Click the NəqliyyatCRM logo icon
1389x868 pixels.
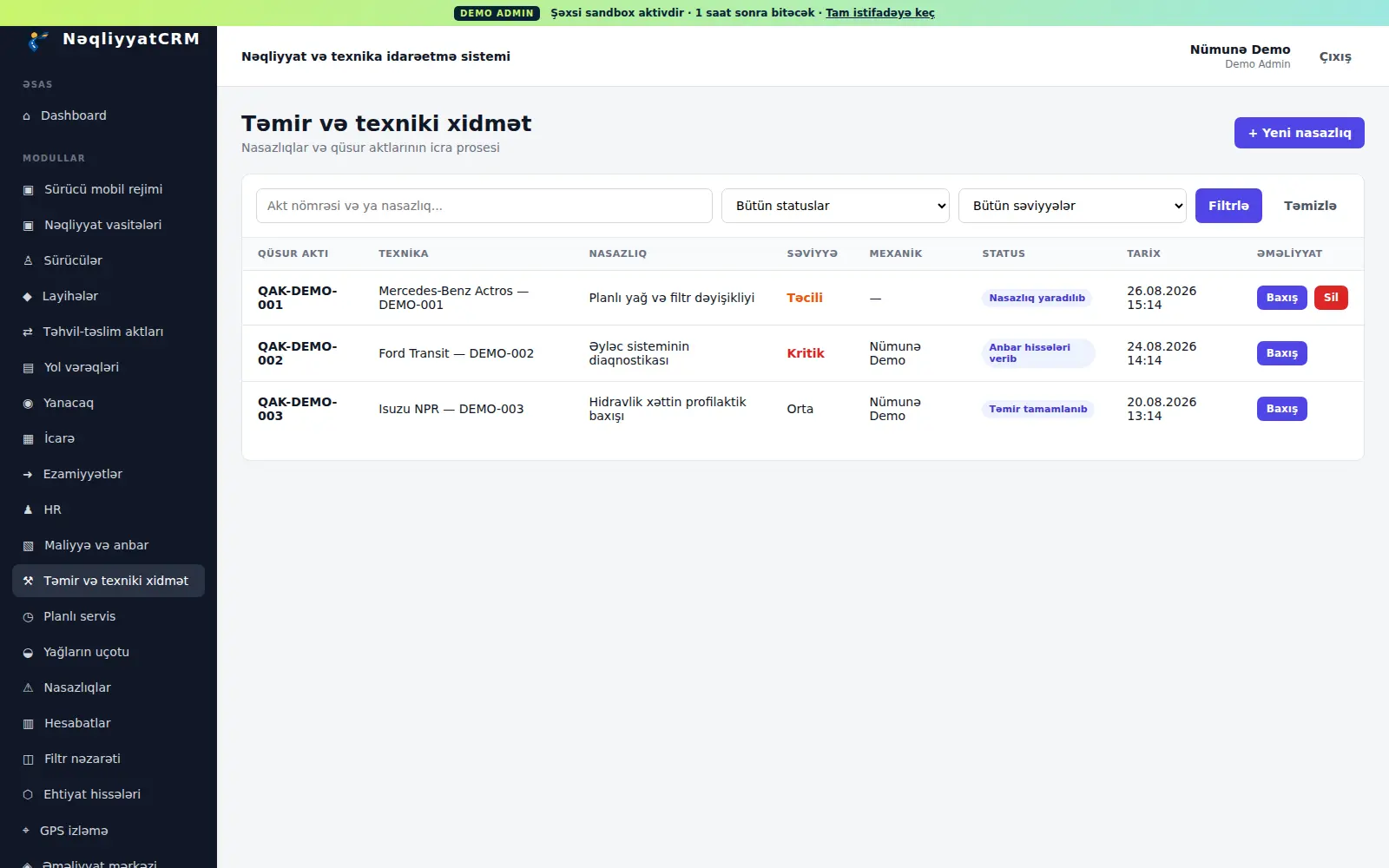coord(37,41)
